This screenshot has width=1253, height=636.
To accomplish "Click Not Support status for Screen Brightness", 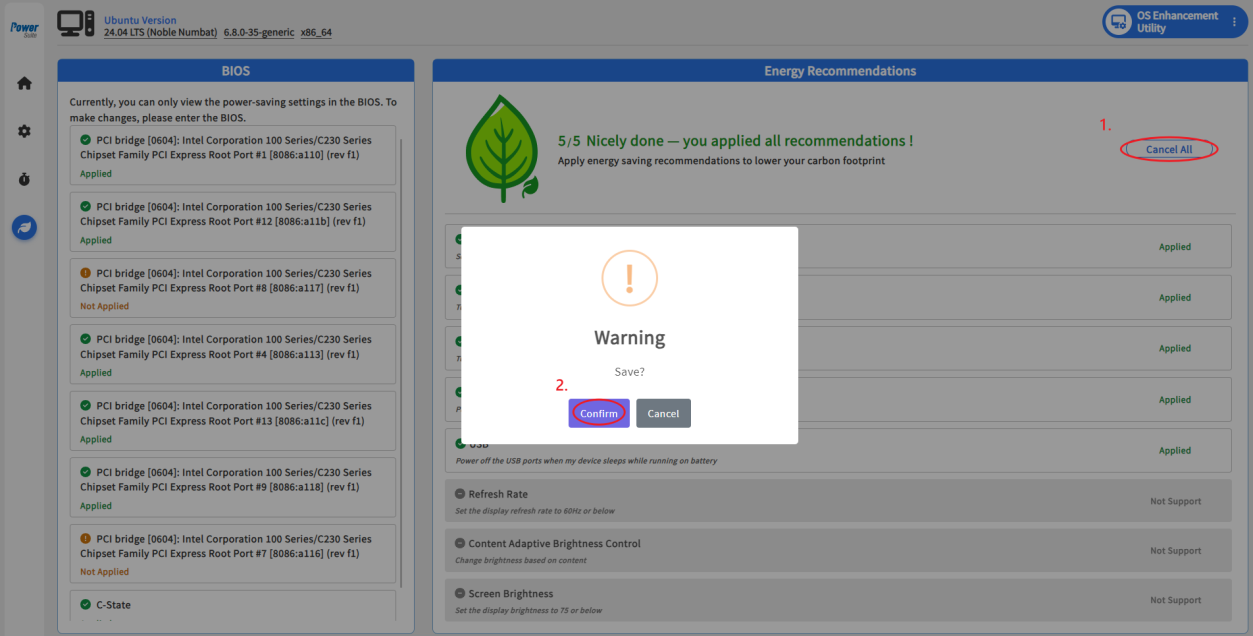I will (x=1176, y=600).
